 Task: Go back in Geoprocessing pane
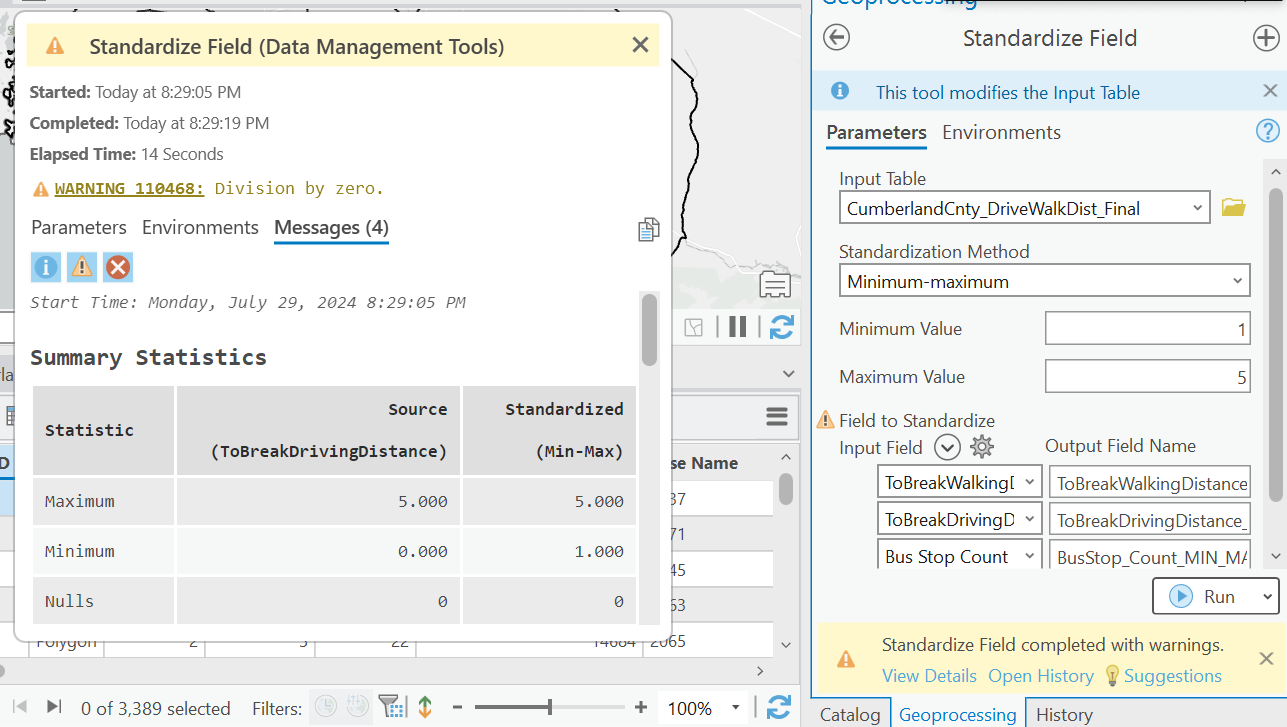coord(836,38)
